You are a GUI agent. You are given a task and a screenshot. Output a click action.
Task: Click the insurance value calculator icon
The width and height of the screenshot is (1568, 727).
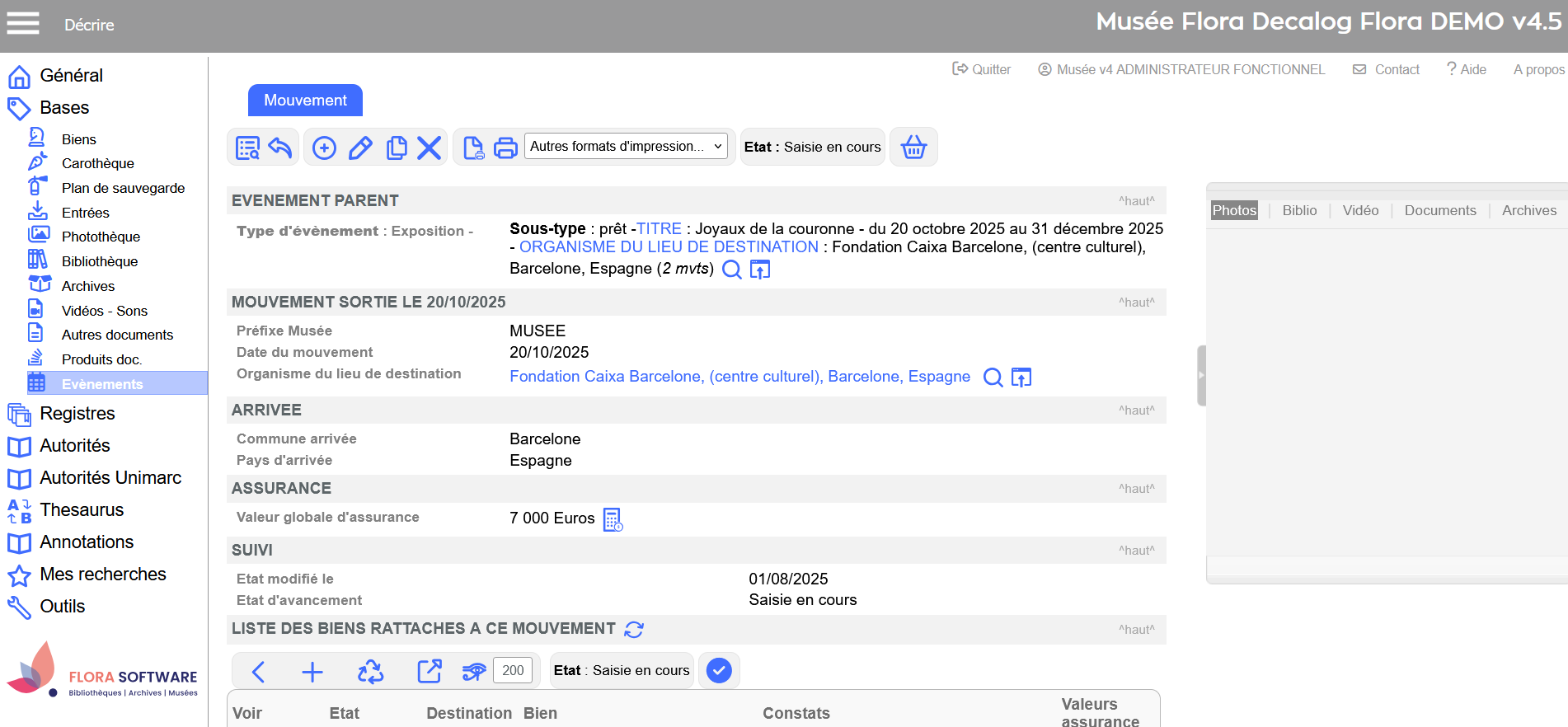[x=613, y=519]
